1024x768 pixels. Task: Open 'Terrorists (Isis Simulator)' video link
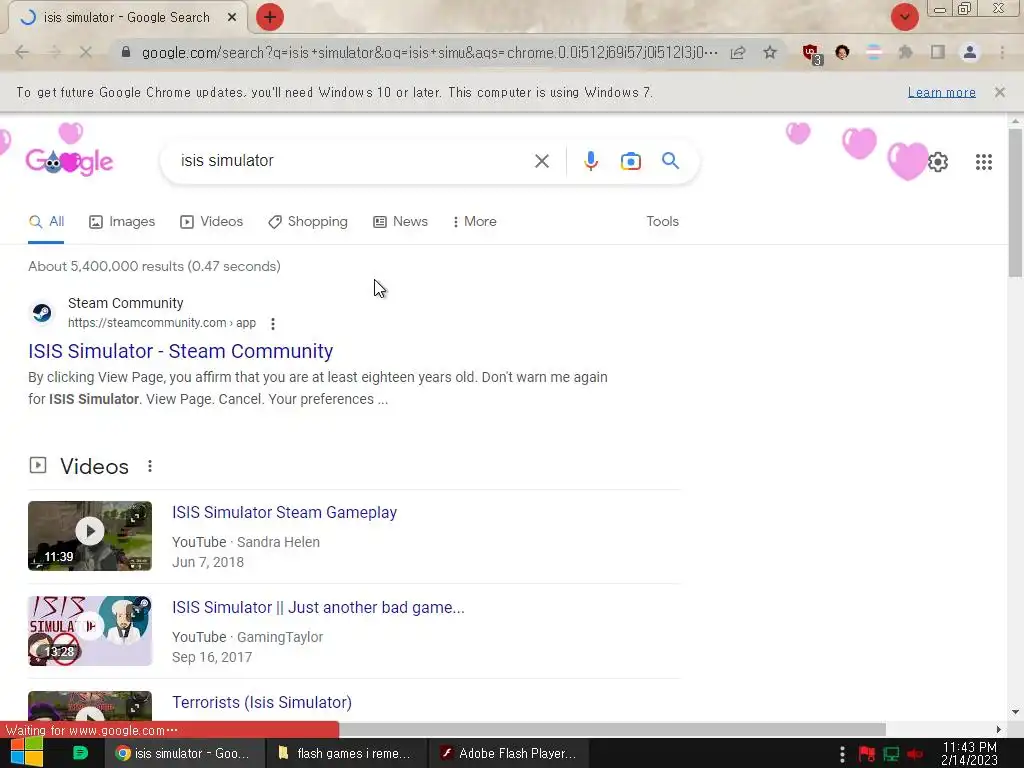(262, 703)
